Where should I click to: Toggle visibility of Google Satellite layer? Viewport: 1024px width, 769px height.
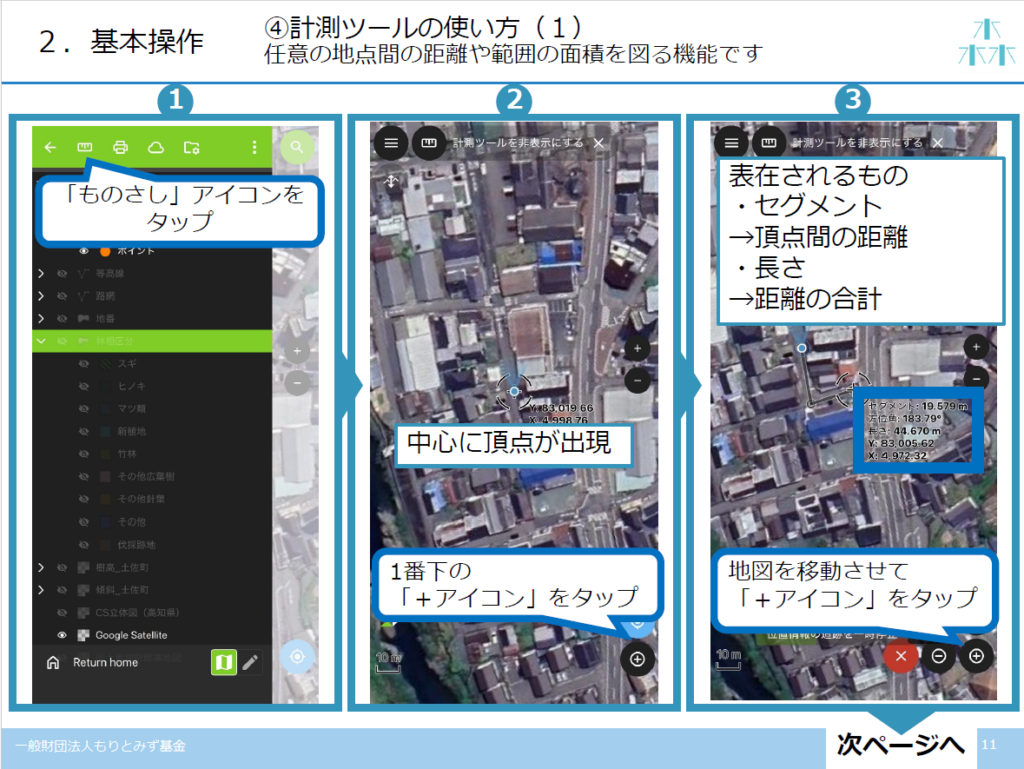[x=62, y=635]
